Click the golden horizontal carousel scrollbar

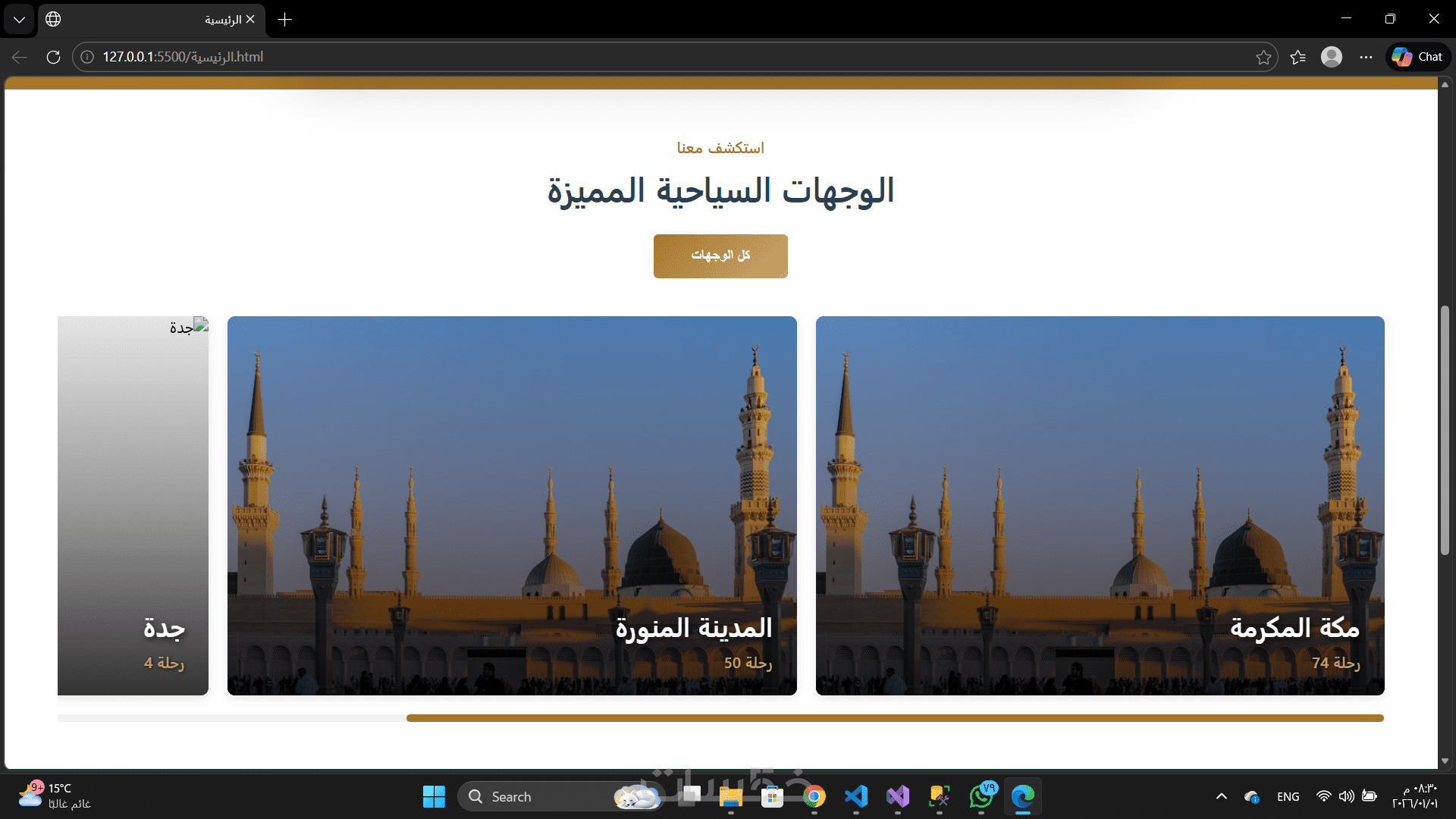895,718
